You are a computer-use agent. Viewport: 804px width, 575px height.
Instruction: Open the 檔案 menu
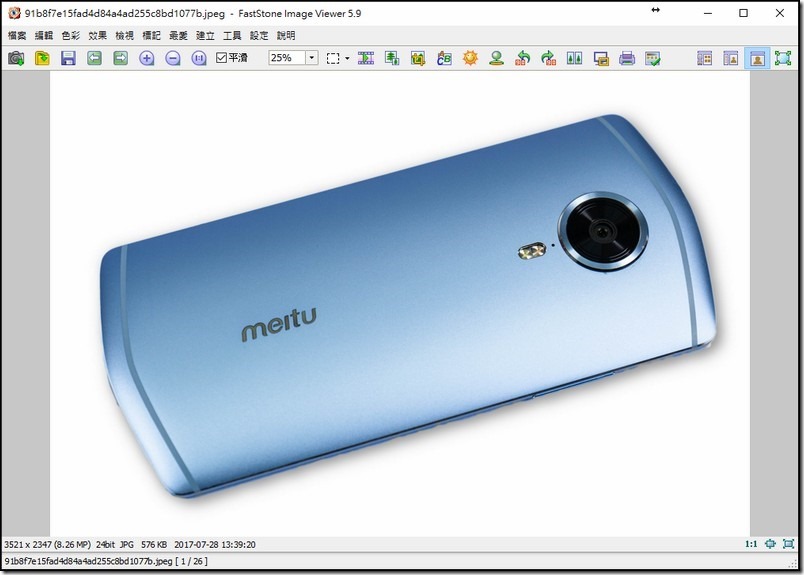pos(17,35)
